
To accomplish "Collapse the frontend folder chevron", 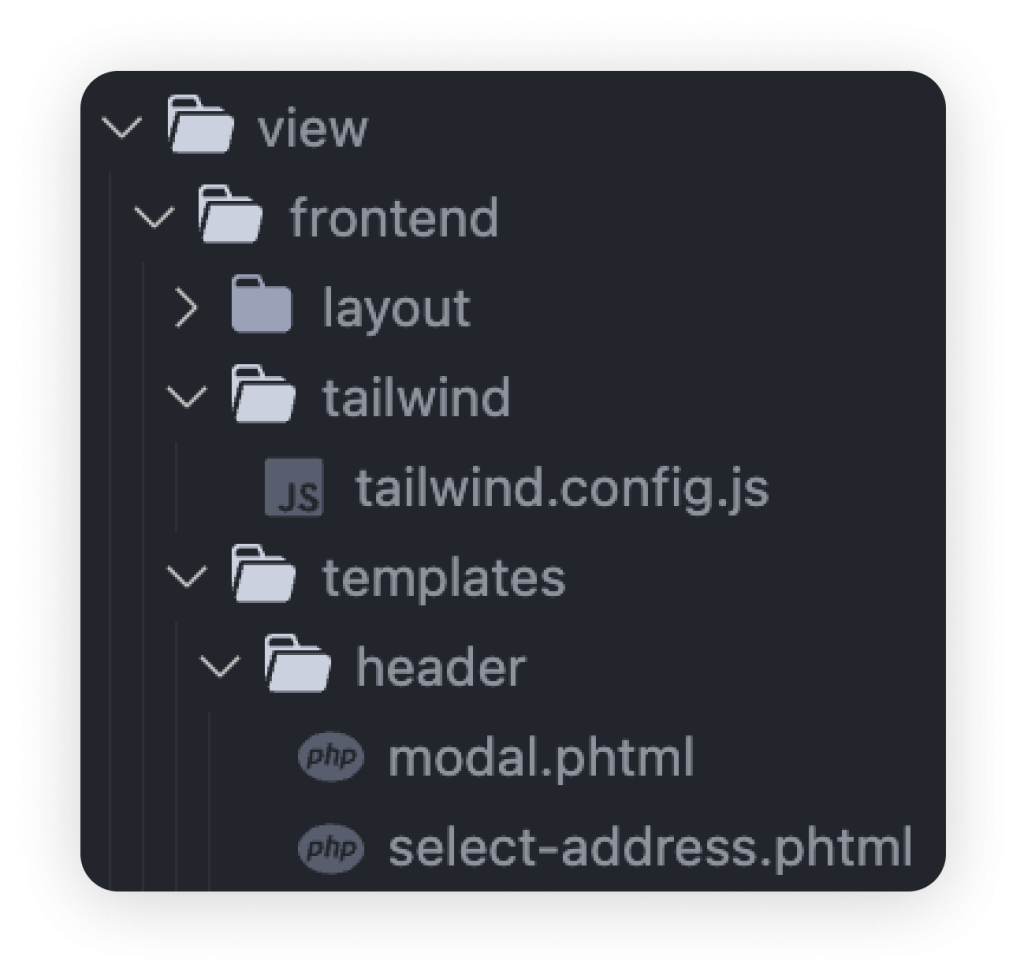I will (x=154, y=217).
